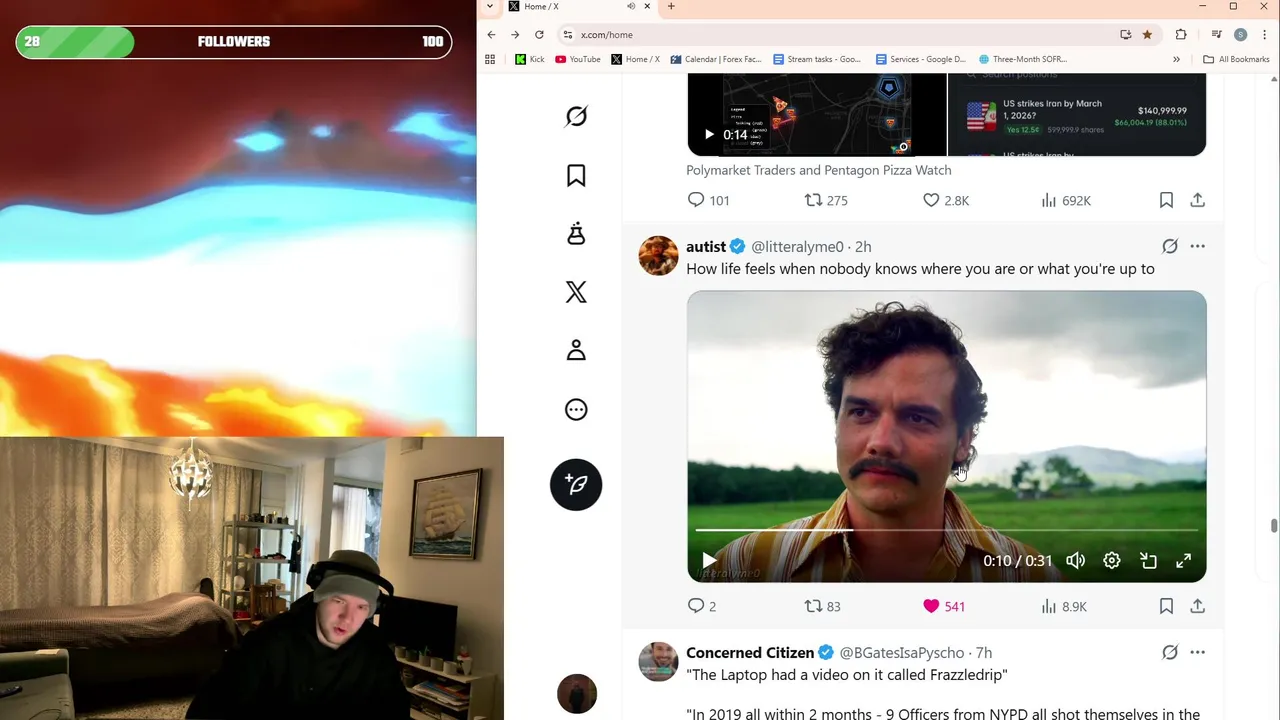The image size is (1280, 720).
Task: Open Grok actions on Concerned Citizen's post
Action: coord(1169,652)
